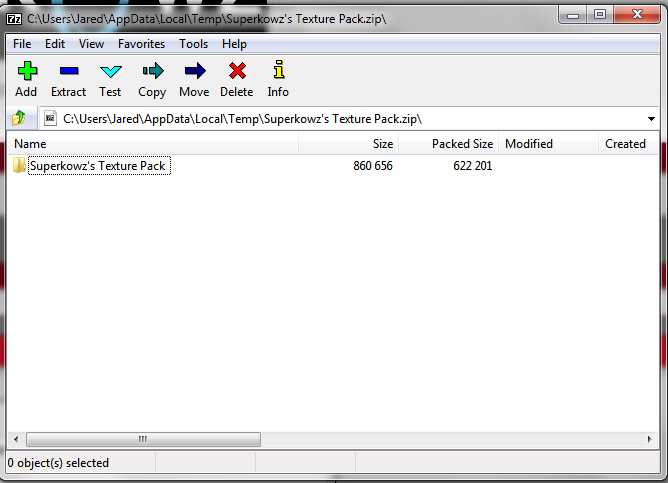Go up one folder level icon
The height and width of the screenshot is (483, 668).
click(19, 119)
